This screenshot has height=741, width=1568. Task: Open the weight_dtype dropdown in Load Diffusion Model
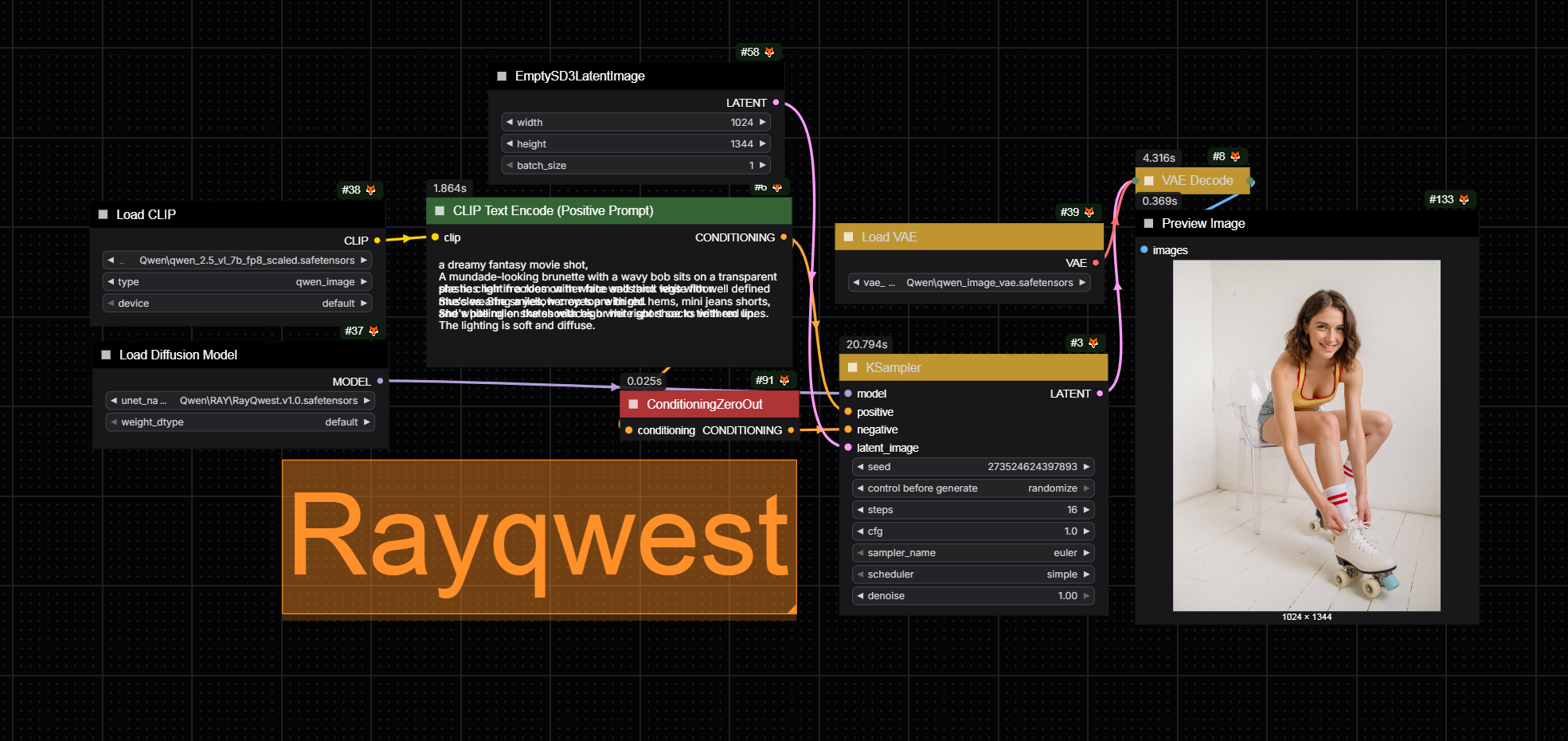tap(240, 422)
